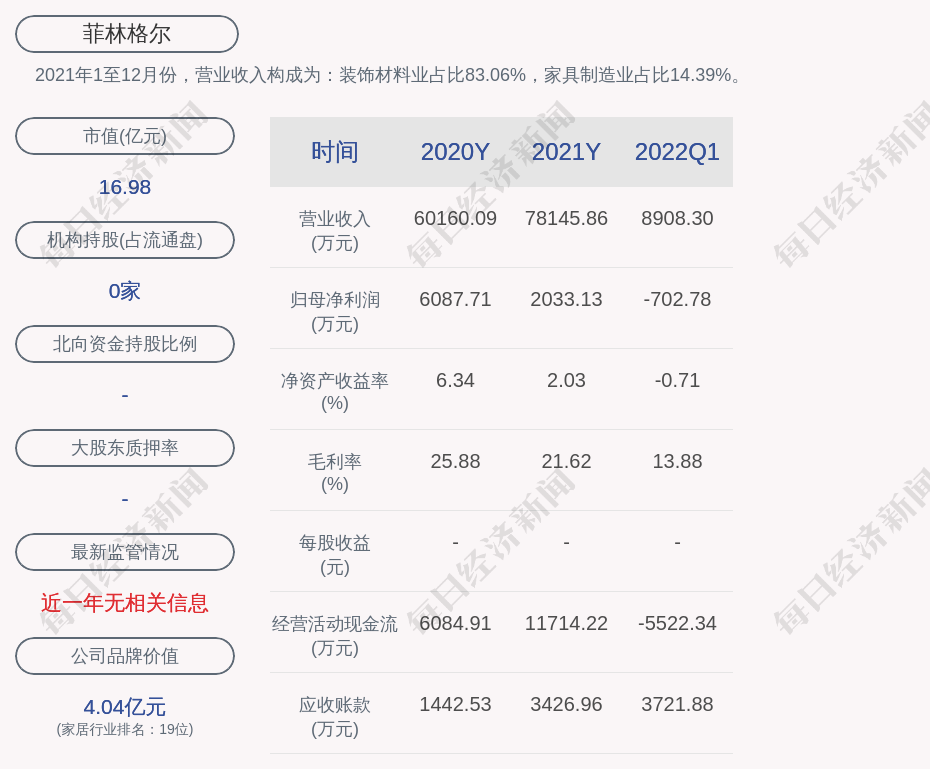Click the red 近一年无相关信息 text
The height and width of the screenshot is (769, 930).
click(x=125, y=603)
